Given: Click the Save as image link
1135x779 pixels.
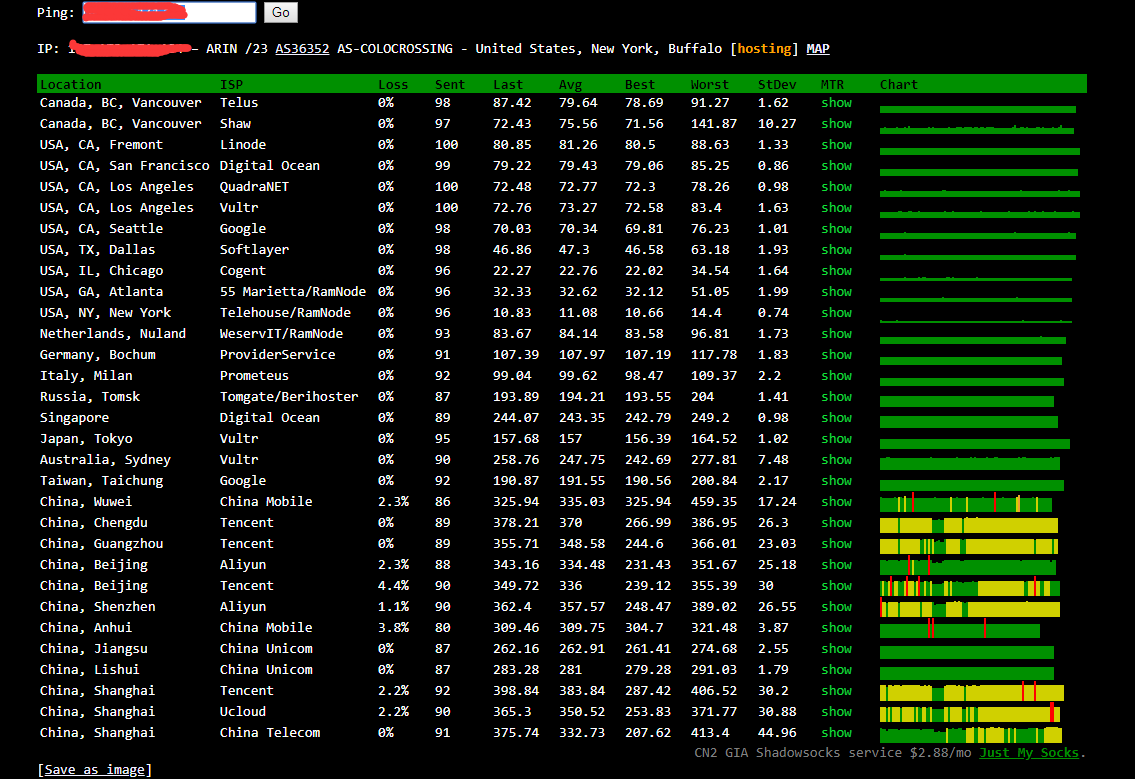Looking at the screenshot, I should pos(96,769).
